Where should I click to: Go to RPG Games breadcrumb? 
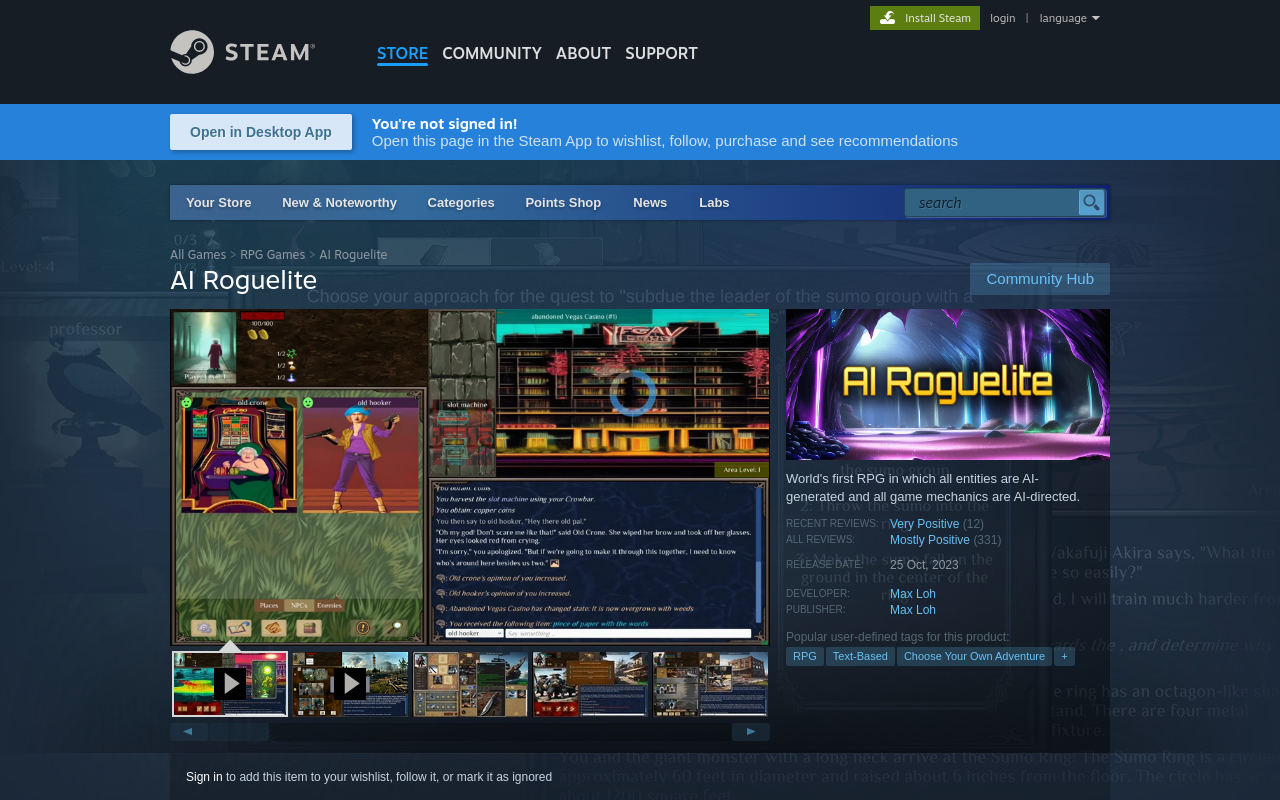pyautogui.click(x=272, y=255)
